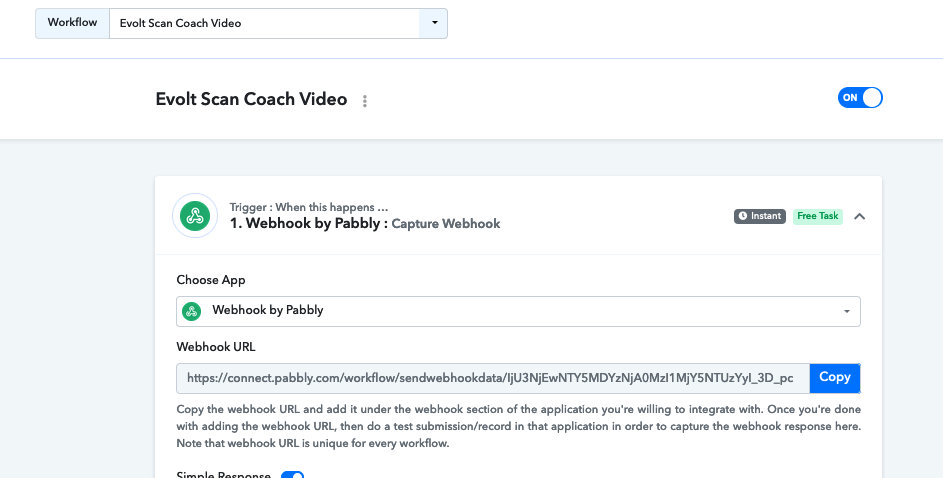Click the green Webhook trigger icon in header
Screen dimensions: 943x478
[x=195, y=216]
